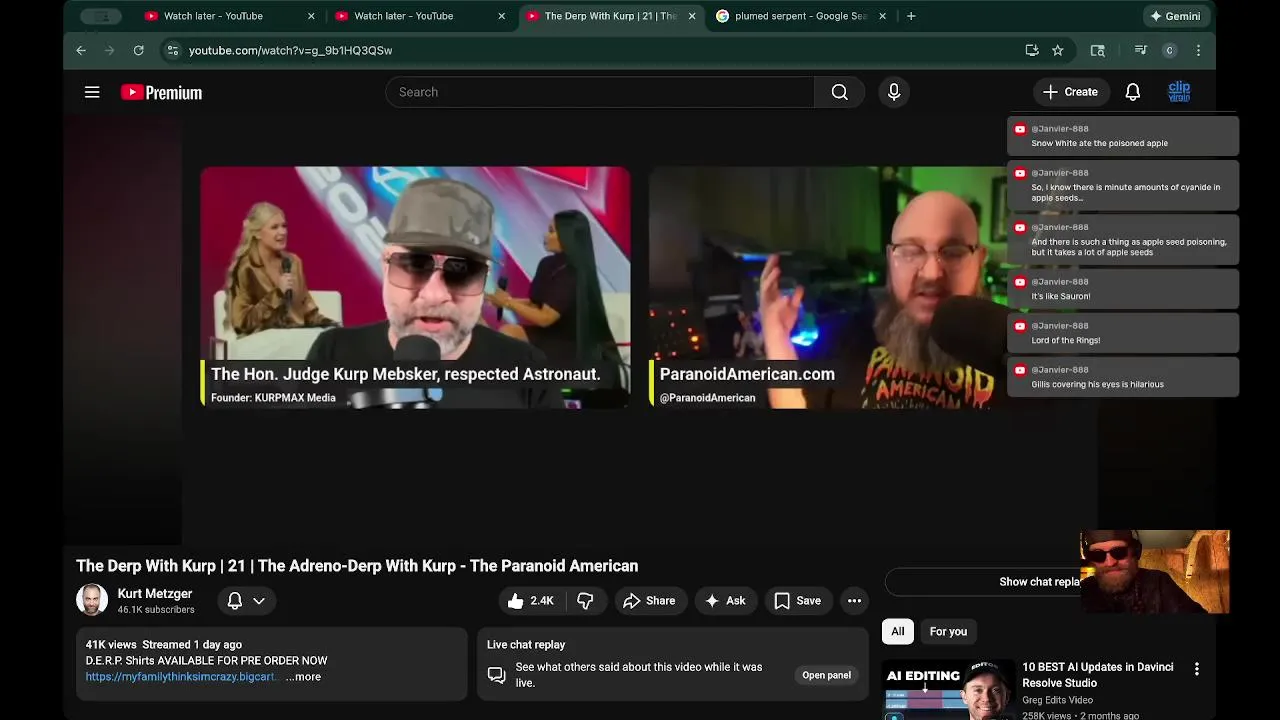
Task: Open the bigcartel shirts link
Action: (181, 677)
